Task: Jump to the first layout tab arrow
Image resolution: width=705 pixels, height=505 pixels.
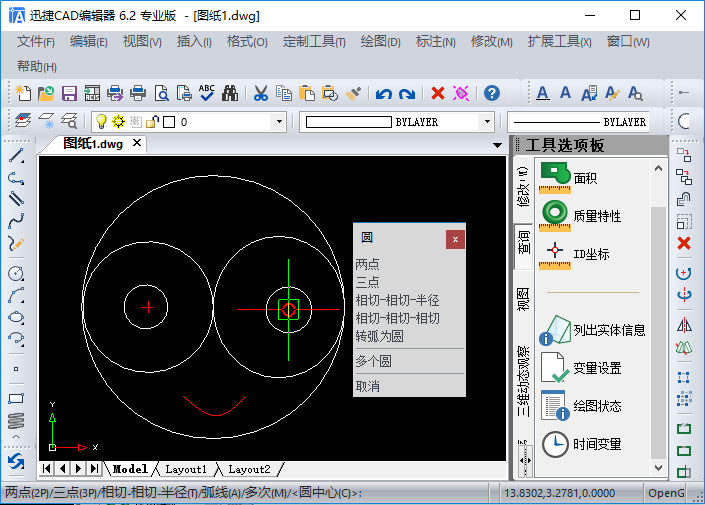Action: (x=46, y=469)
